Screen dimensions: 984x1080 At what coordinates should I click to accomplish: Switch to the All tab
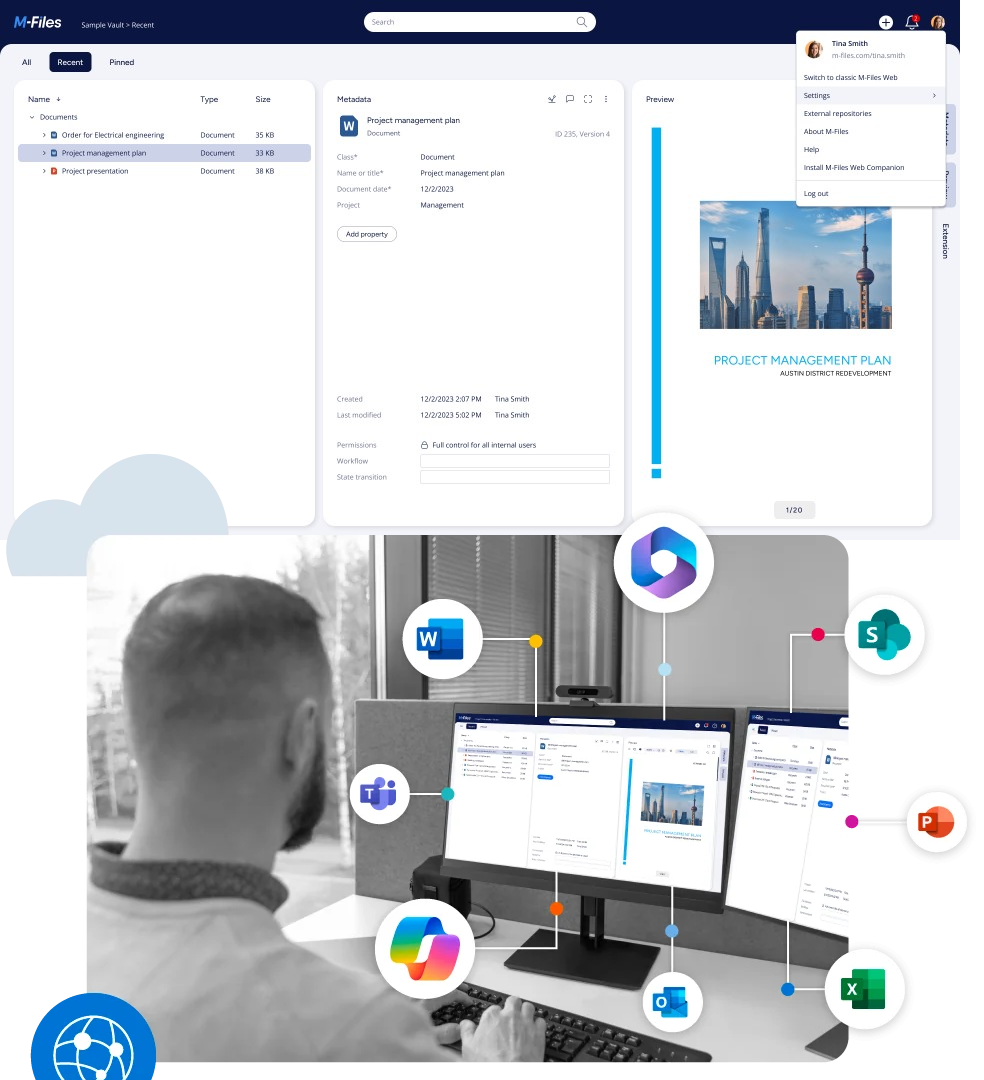(x=27, y=62)
